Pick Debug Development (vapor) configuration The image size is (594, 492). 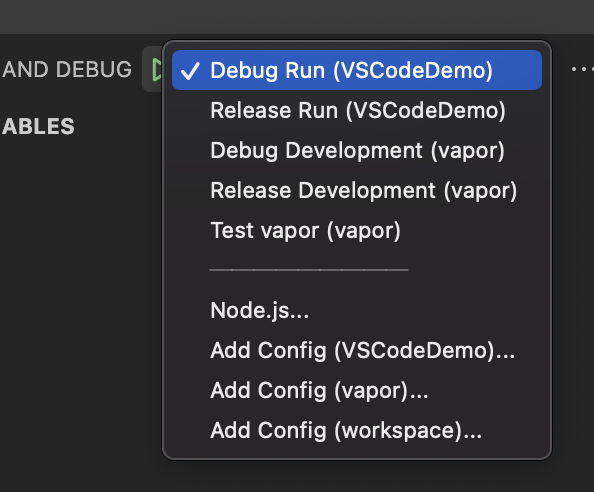coord(357,150)
